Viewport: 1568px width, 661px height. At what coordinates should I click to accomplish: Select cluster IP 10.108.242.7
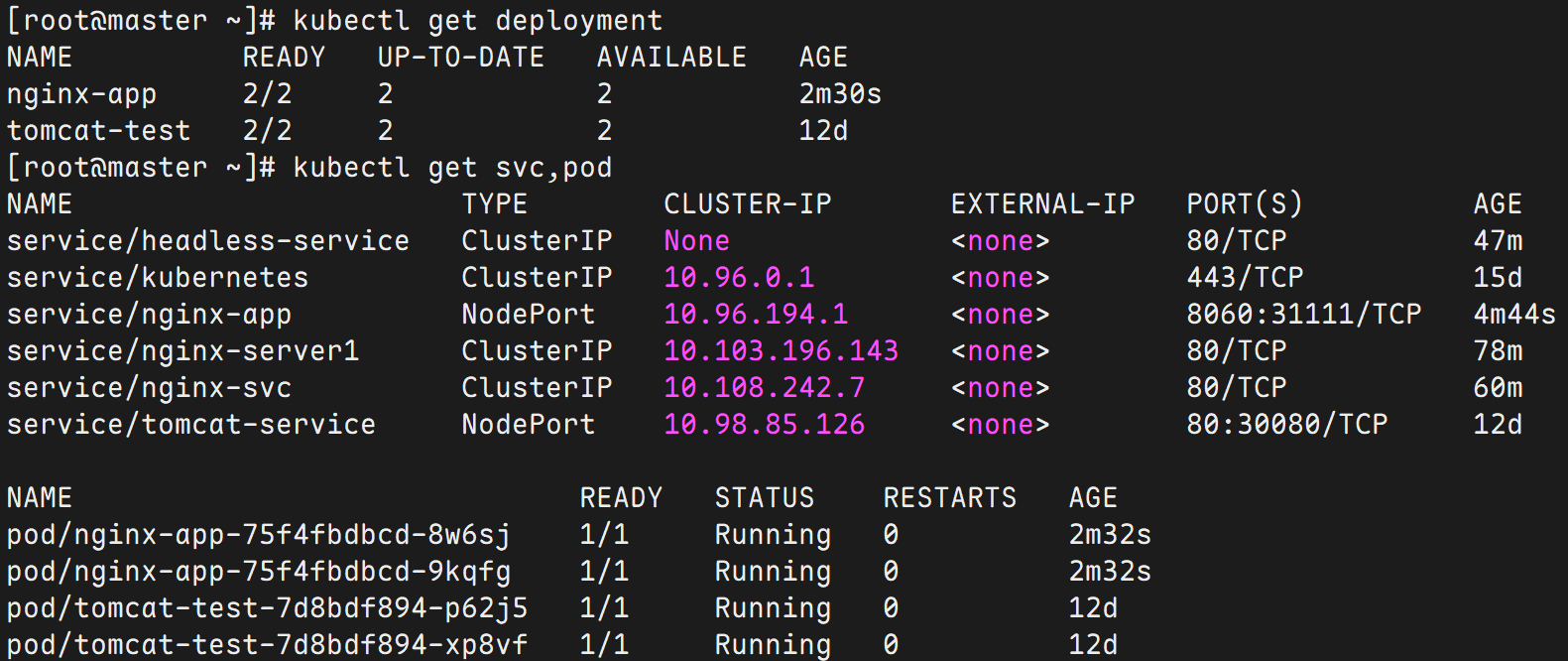pos(765,388)
